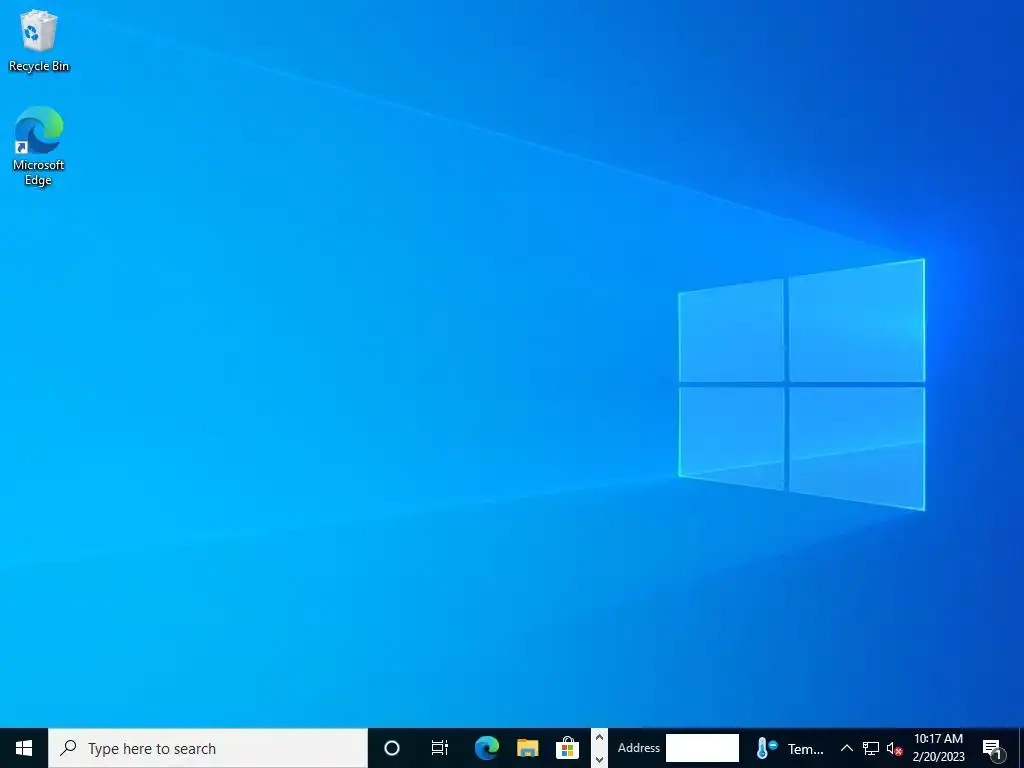Open File Explorer from the taskbar
The image size is (1024, 768).
pyautogui.click(x=528, y=748)
